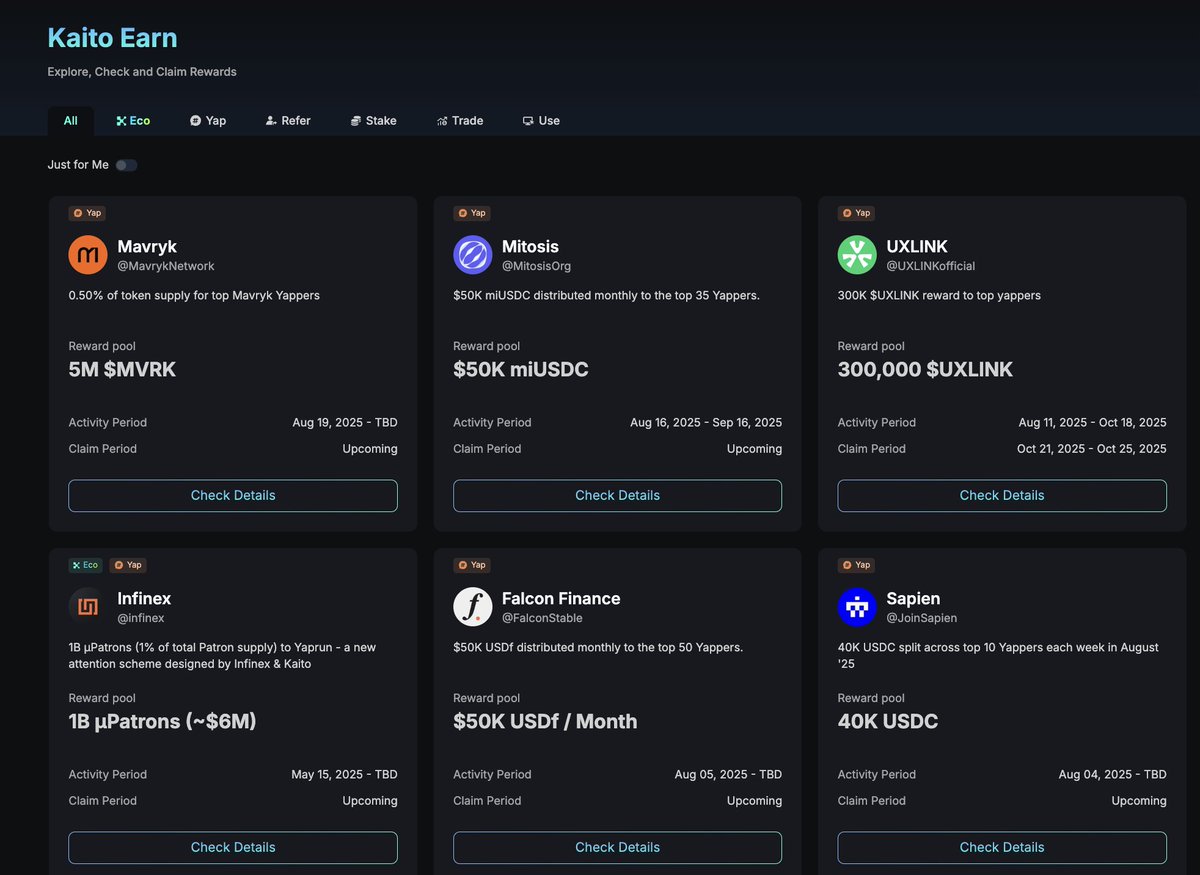Switch to the Eco tab
Viewport: 1200px width, 875px height.
(133, 121)
